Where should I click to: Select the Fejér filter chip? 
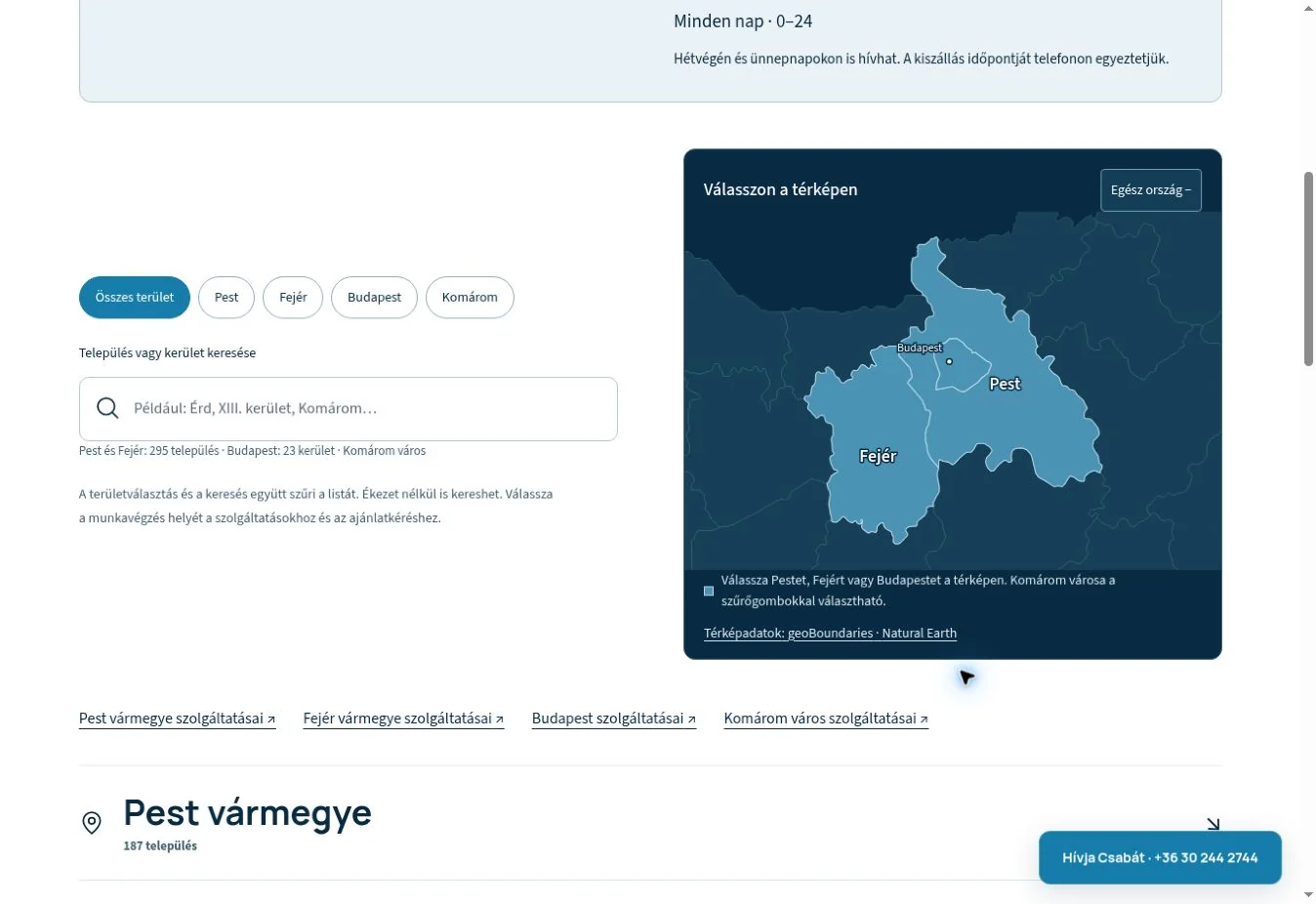pyautogui.click(x=293, y=298)
